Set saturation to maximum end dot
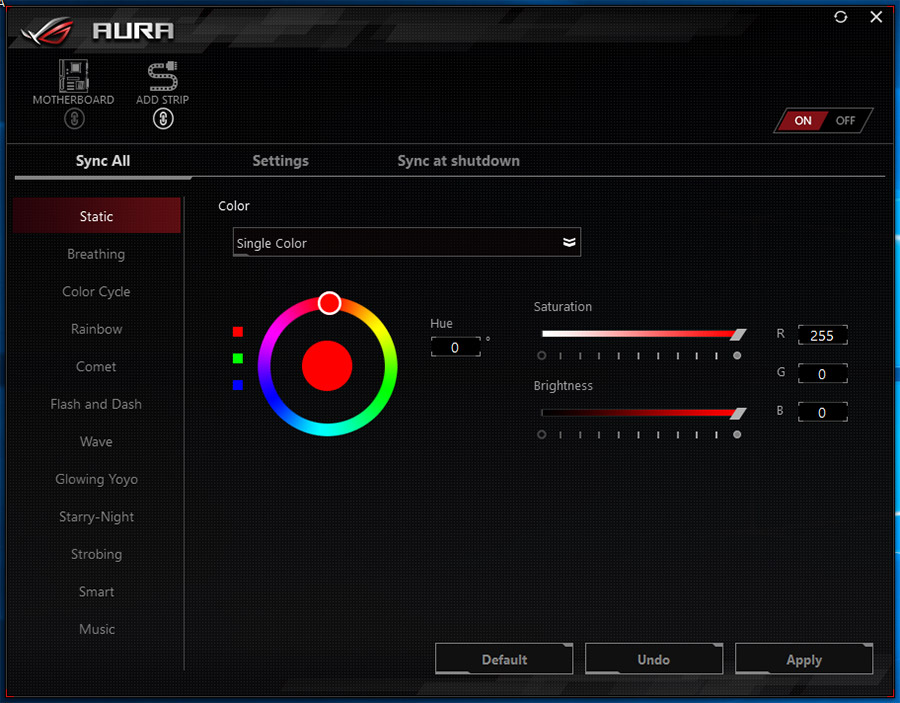The width and height of the screenshot is (900, 703). click(737, 355)
